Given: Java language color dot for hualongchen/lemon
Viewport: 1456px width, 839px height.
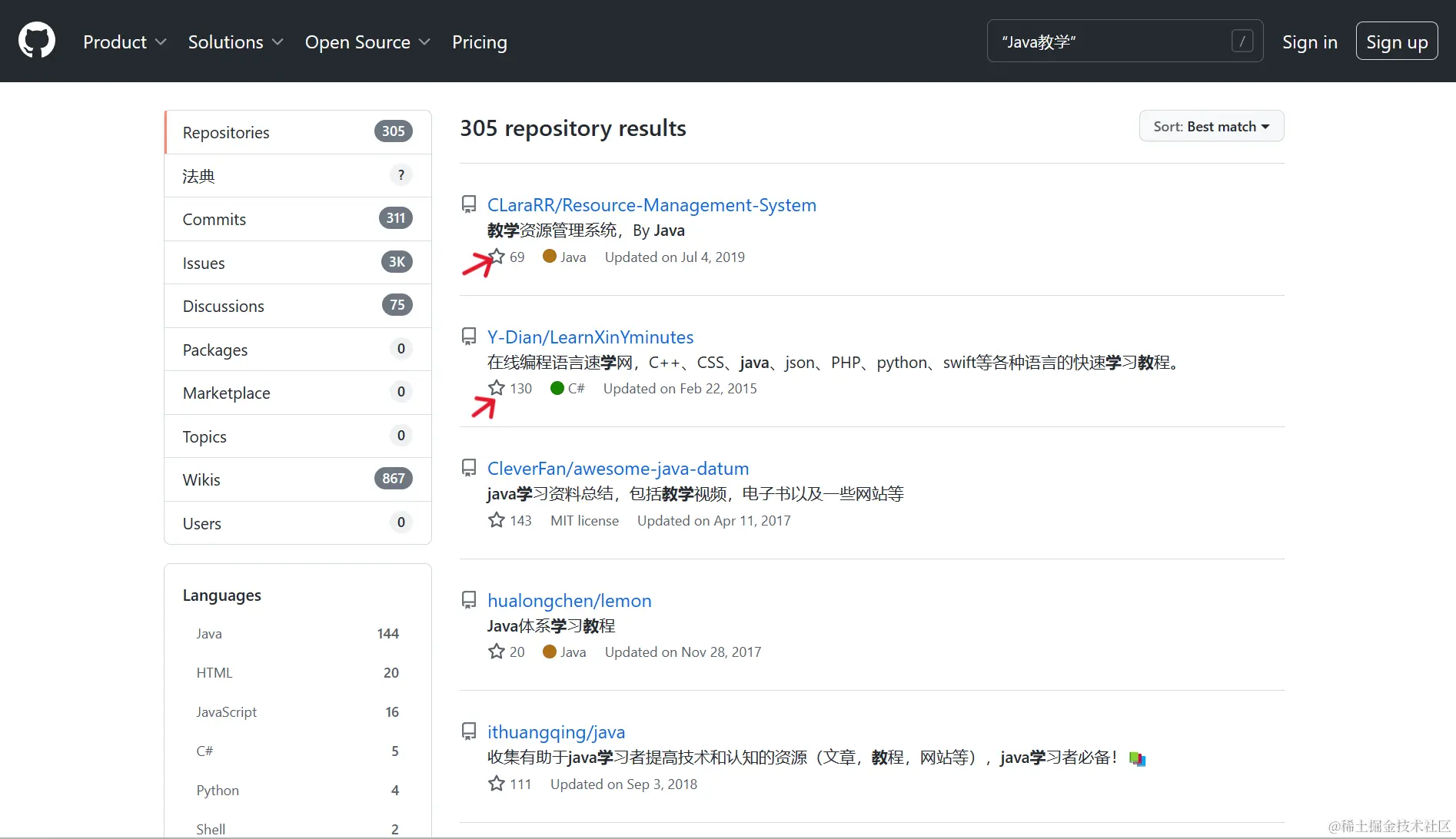Looking at the screenshot, I should pos(550,652).
